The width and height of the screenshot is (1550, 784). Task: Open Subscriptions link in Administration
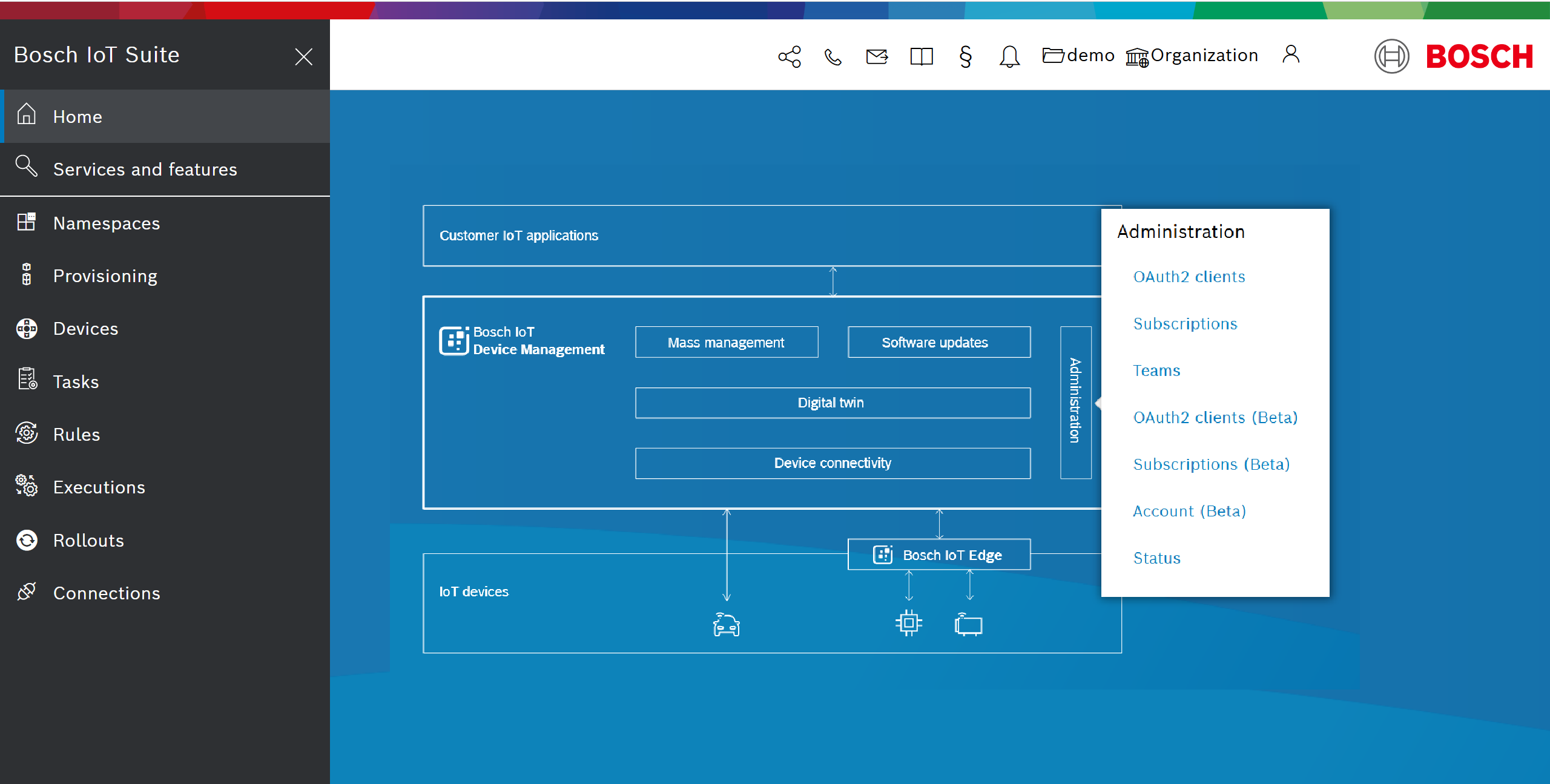1185,324
